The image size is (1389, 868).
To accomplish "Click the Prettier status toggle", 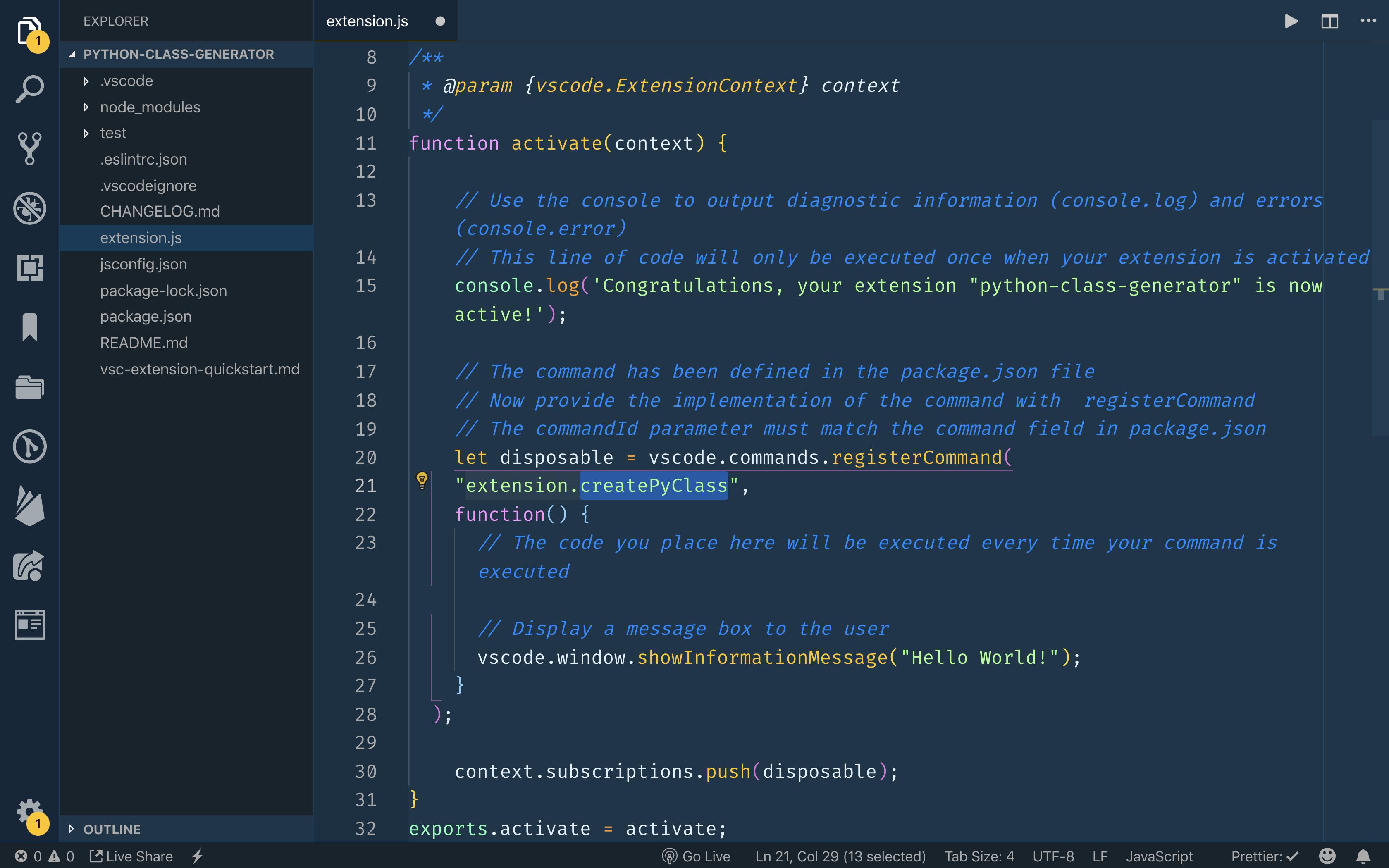I will point(1265,856).
